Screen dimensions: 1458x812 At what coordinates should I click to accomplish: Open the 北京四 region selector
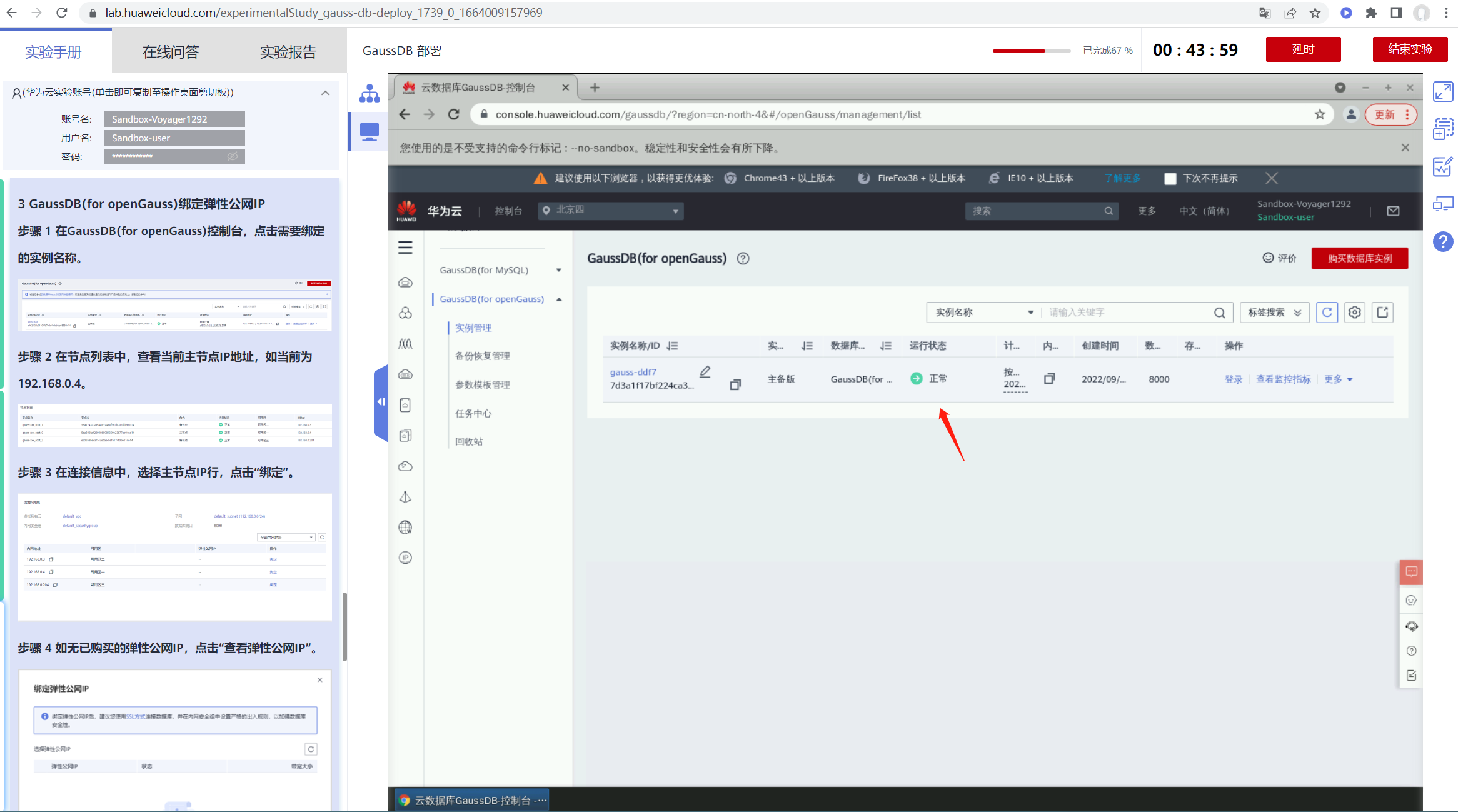coord(610,211)
